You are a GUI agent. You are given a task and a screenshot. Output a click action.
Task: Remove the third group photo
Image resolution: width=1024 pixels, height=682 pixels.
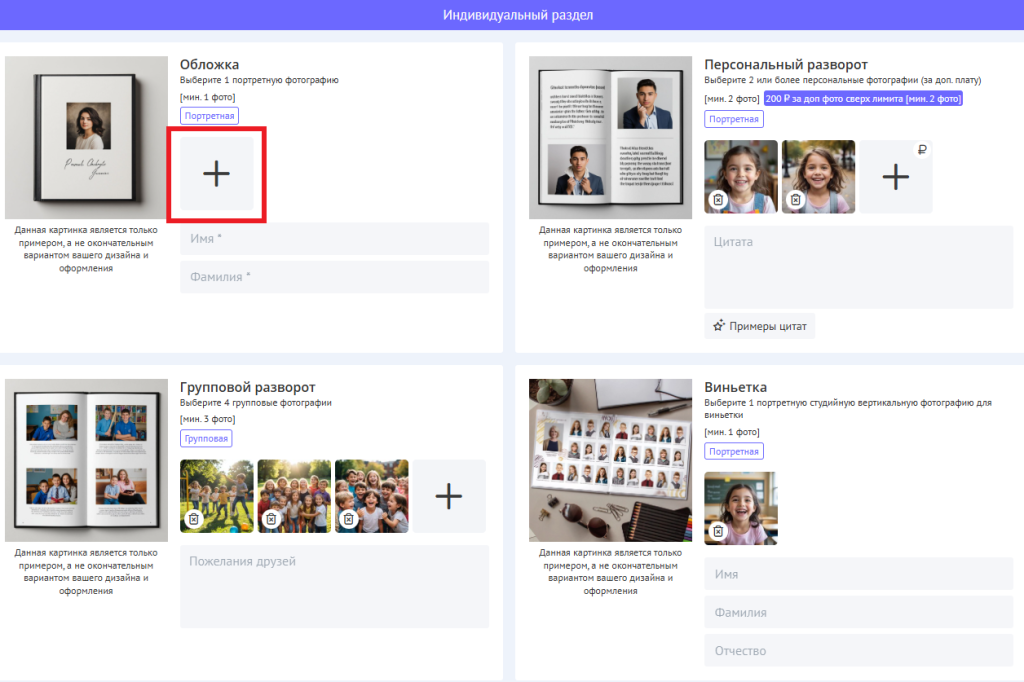[348, 519]
